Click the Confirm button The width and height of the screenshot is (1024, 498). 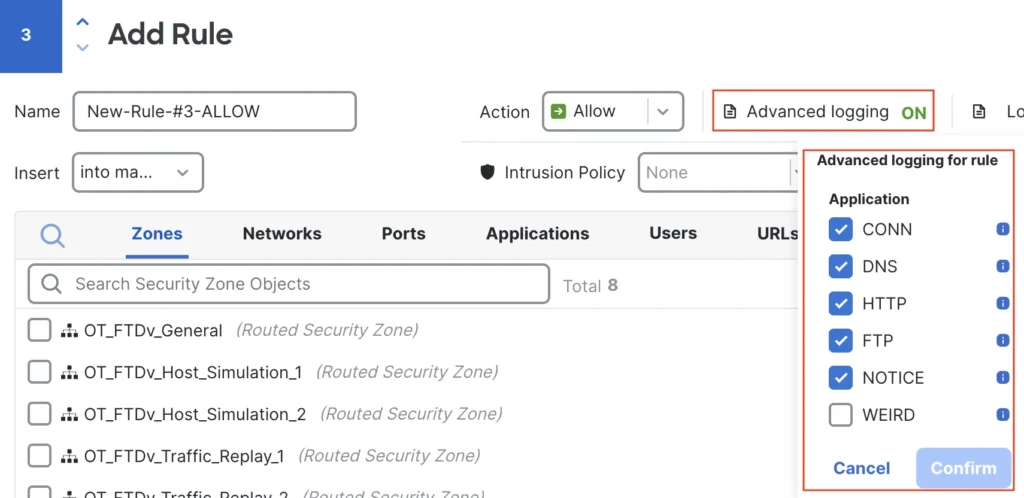(963, 468)
